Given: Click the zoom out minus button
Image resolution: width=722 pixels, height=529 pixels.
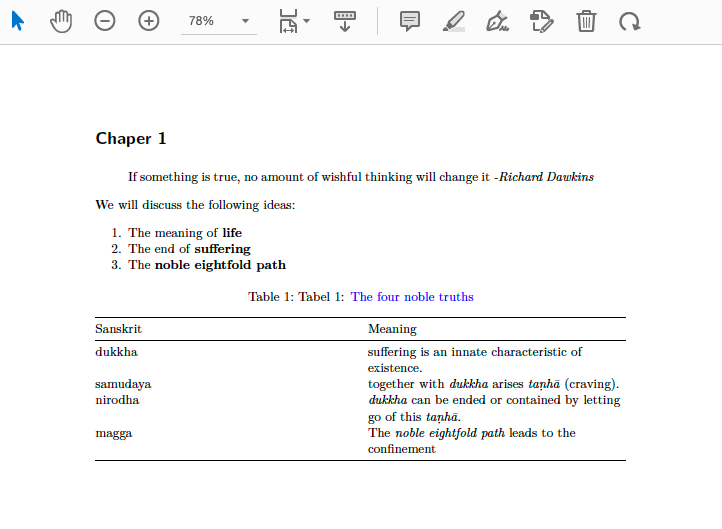Looking at the screenshot, I should 105,21.
